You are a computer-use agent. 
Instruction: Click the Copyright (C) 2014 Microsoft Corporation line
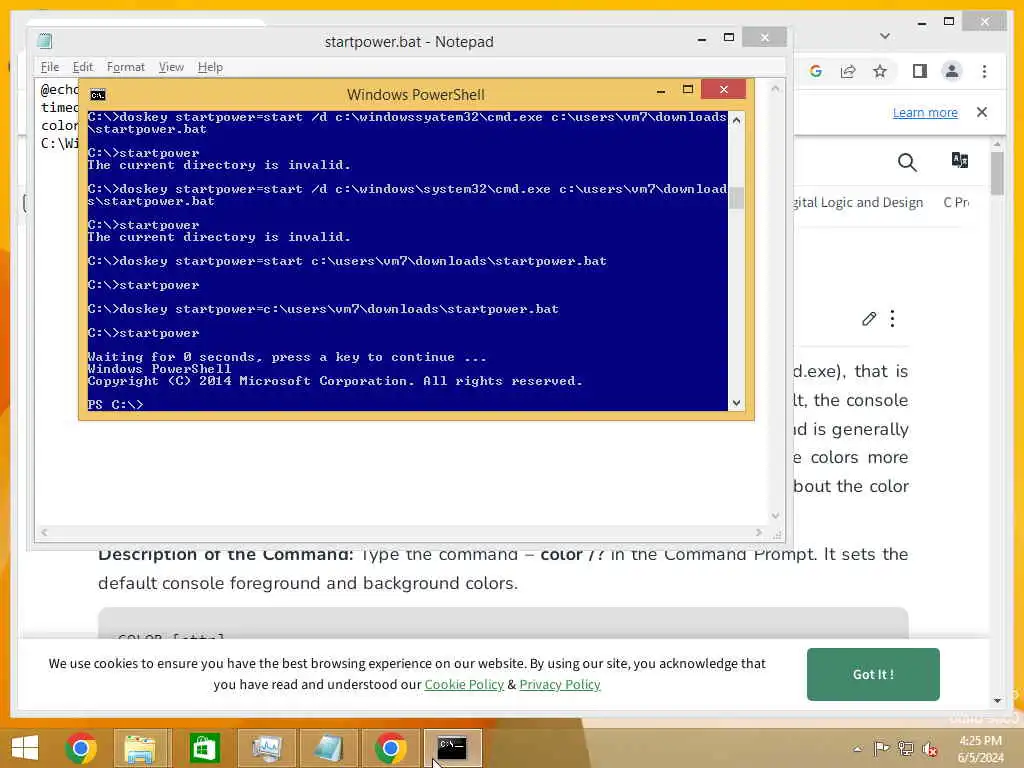334,381
